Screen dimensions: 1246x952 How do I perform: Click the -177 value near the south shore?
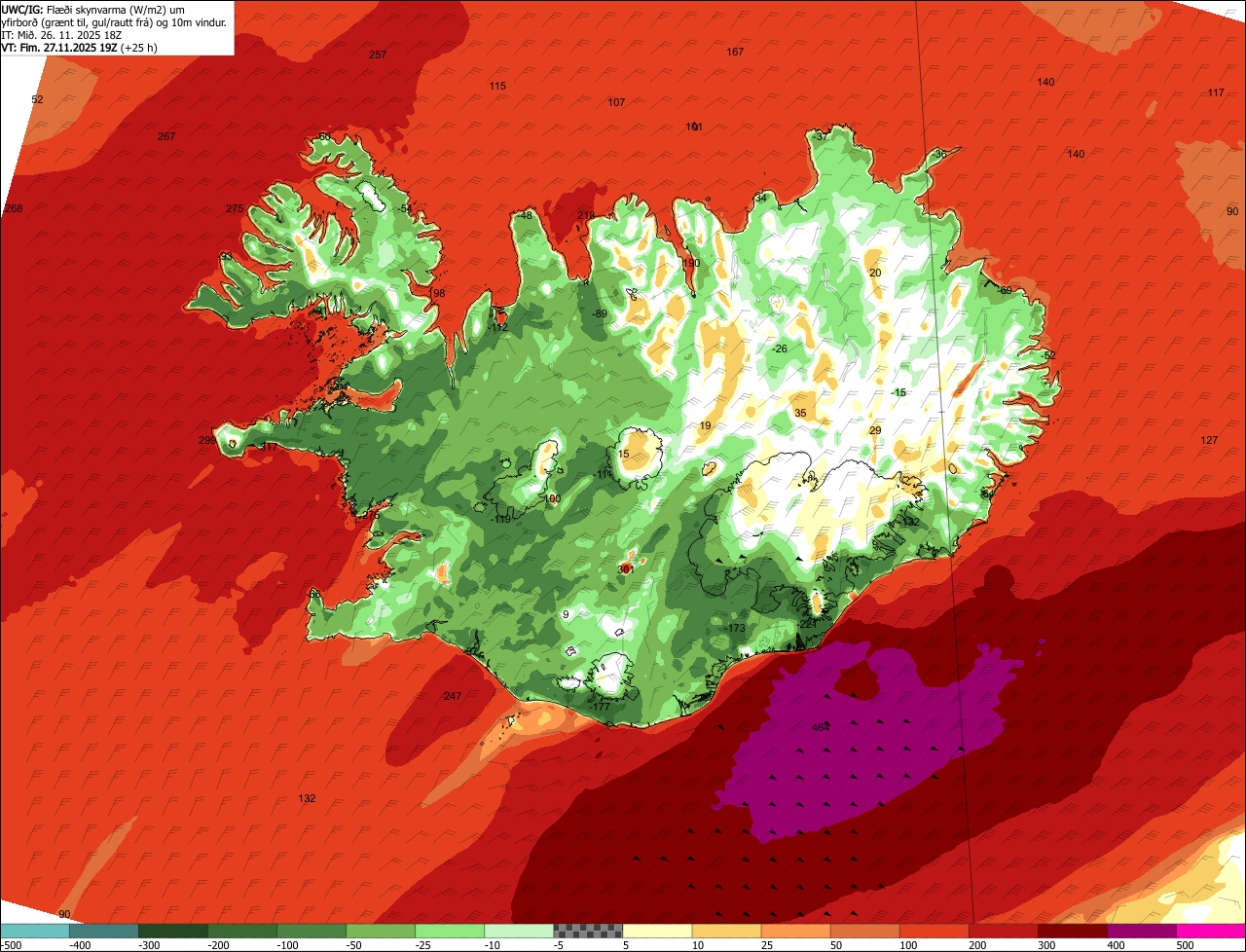tap(600, 707)
